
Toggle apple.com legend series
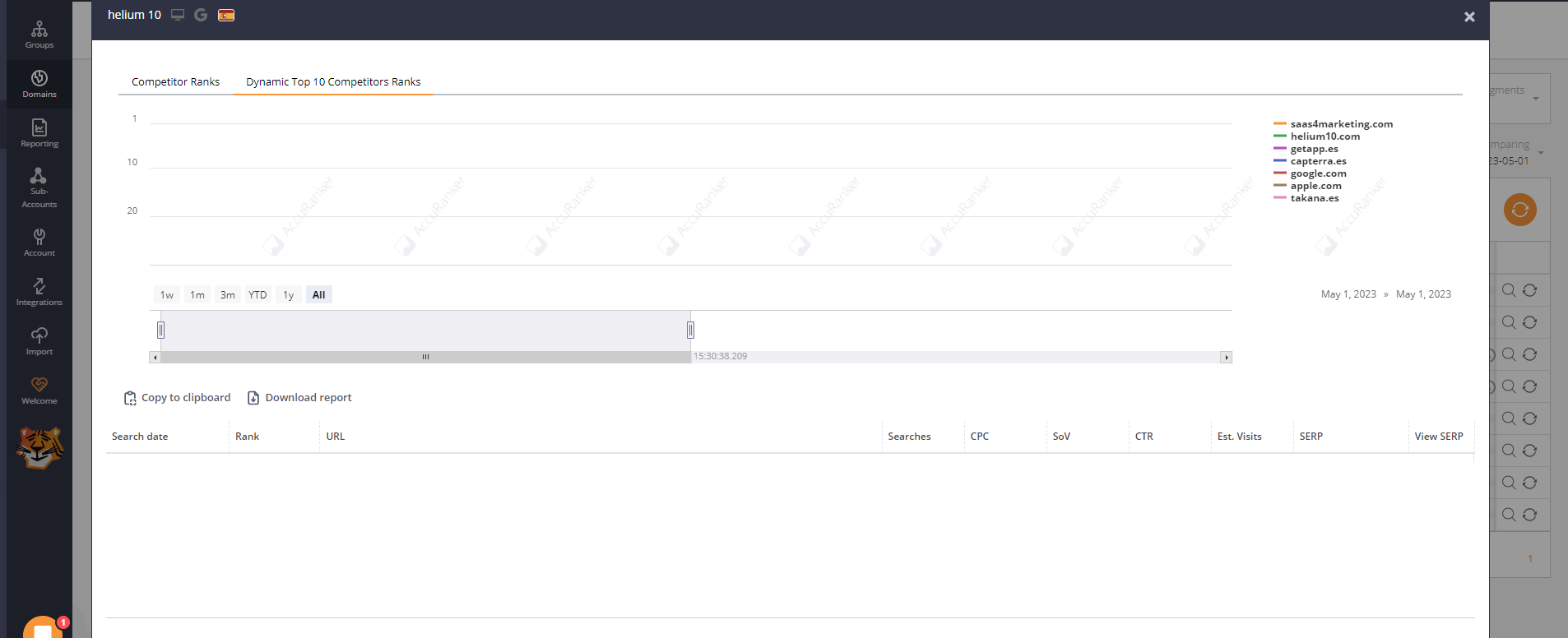[1307, 186]
